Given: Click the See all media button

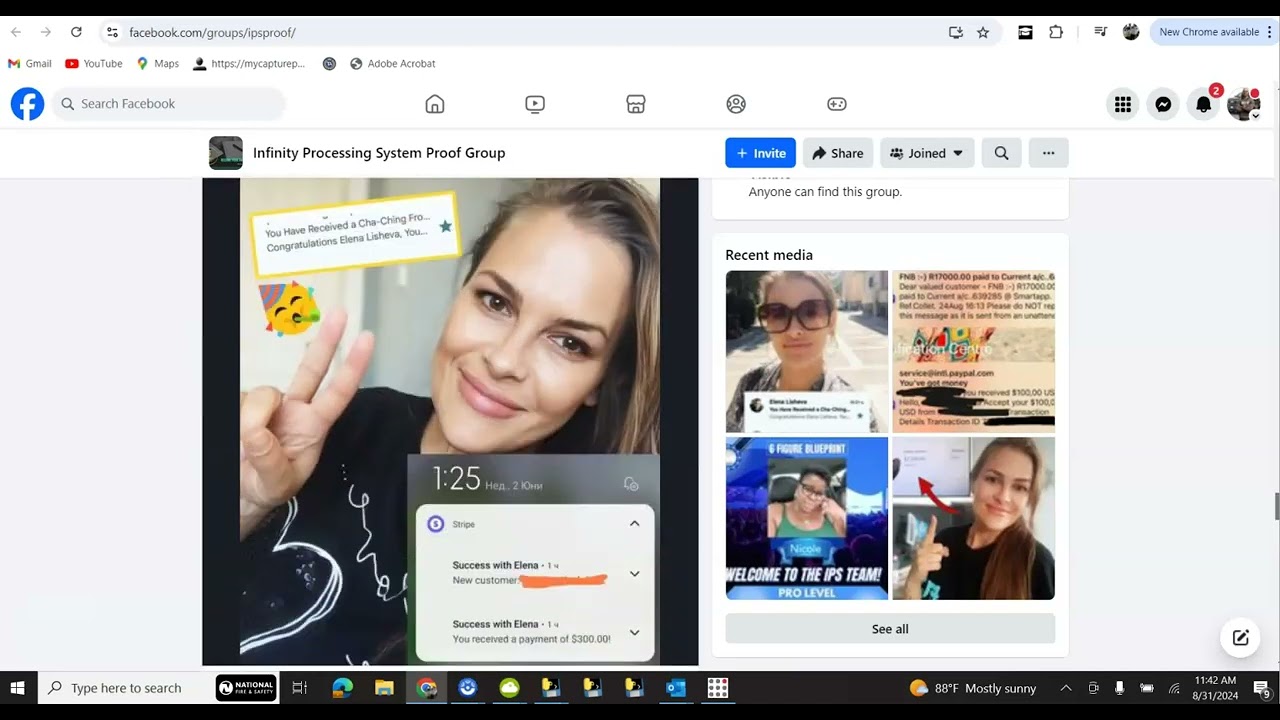Looking at the screenshot, I should pyautogui.click(x=890, y=629).
